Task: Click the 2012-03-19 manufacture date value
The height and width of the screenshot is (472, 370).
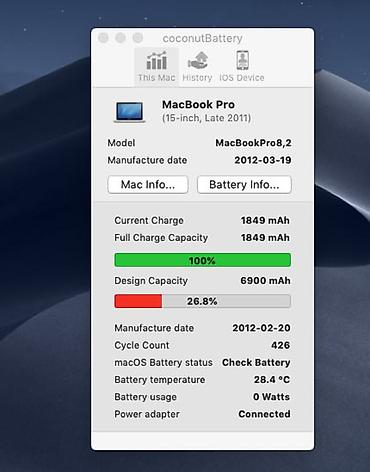Action: 263,160
